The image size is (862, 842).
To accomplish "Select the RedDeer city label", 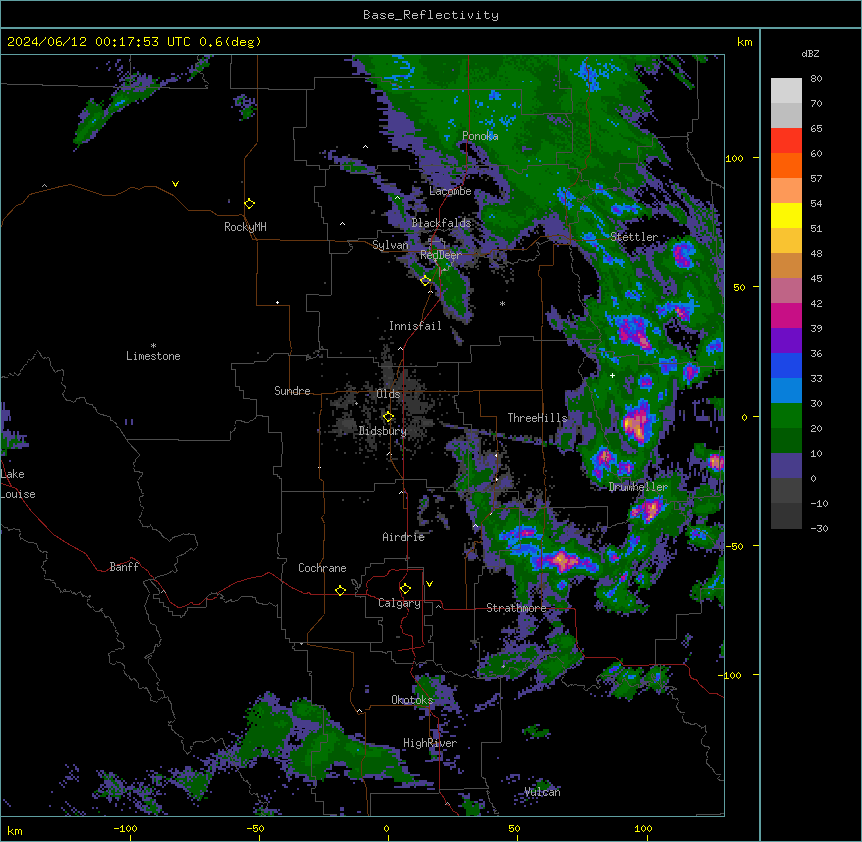I will 441,255.
